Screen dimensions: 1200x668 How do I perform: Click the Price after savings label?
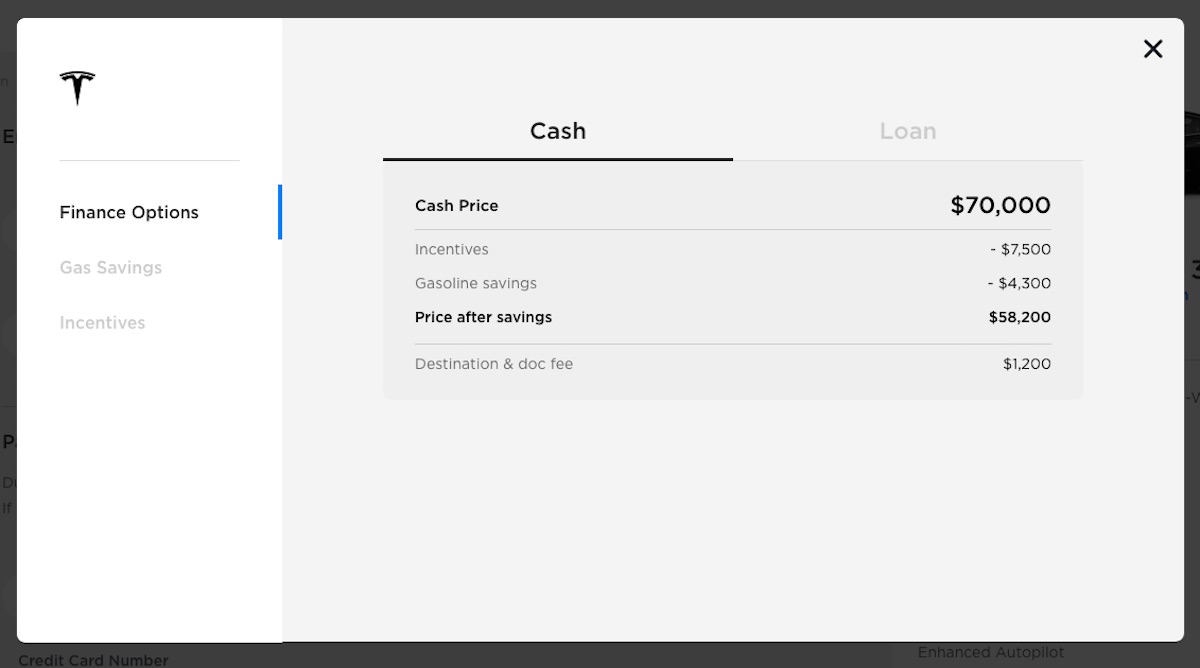pyautogui.click(x=483, y=317)
